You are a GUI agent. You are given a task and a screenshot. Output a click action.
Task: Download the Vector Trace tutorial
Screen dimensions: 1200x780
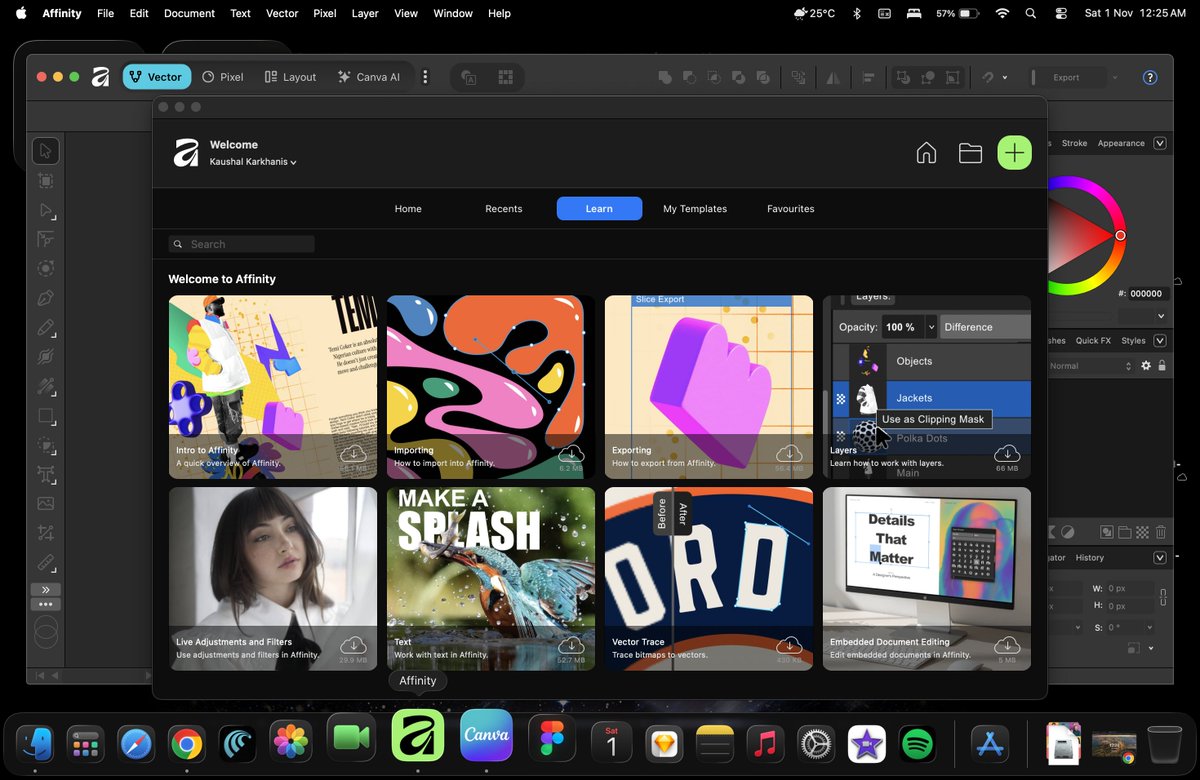point(789,645)
